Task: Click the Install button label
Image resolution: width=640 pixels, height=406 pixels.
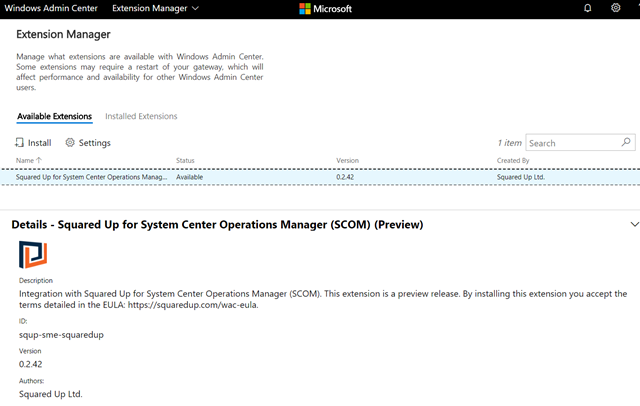Action: 40,143
